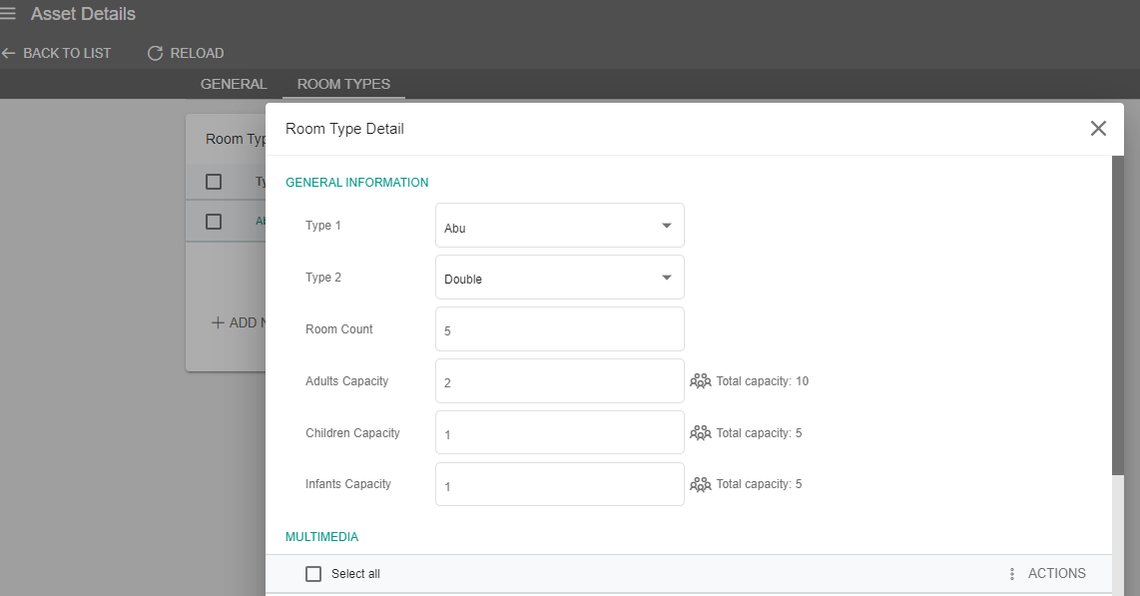Click the reload circular arrow icon

pyautogui.click(x=155, y=53)
